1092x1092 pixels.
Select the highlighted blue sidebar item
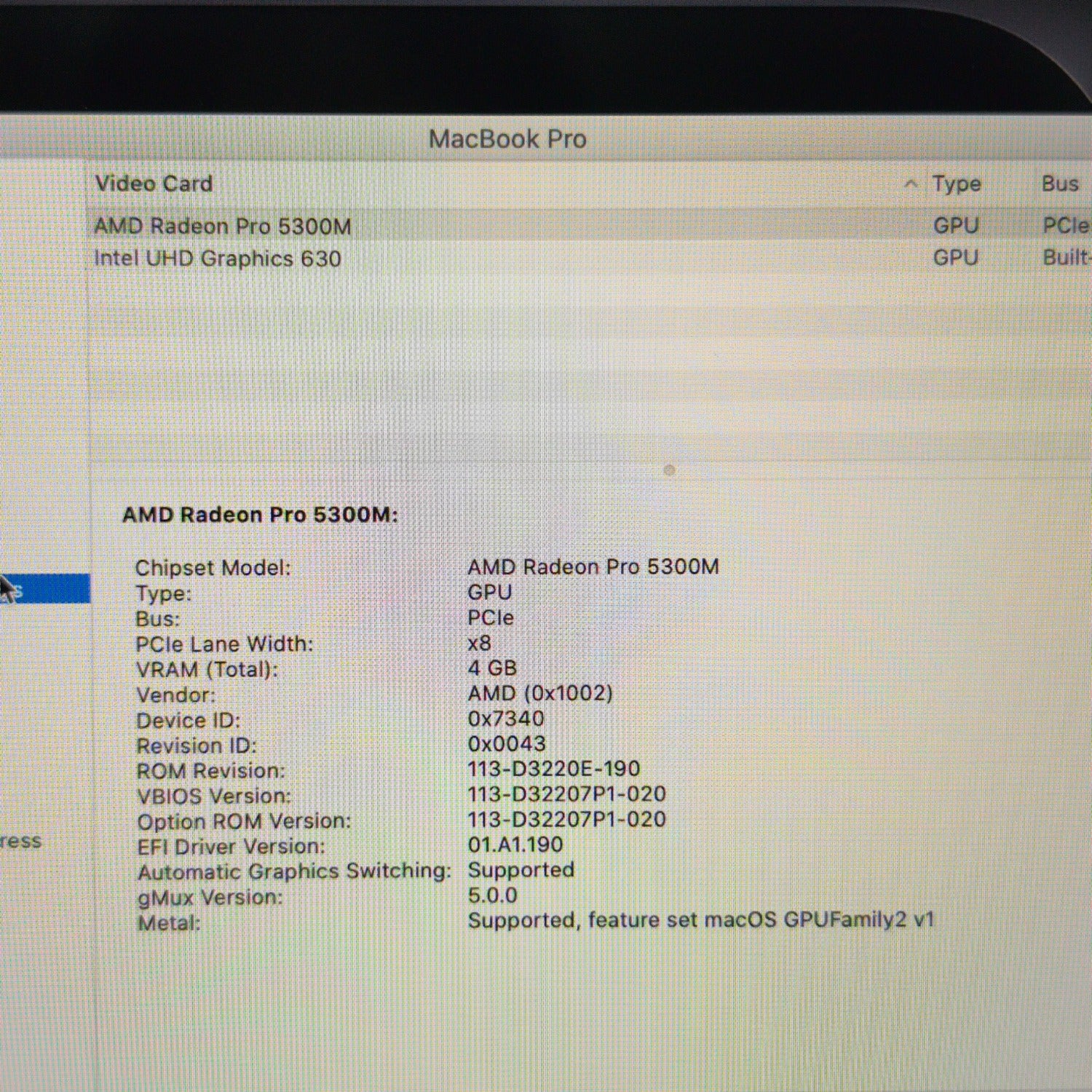pyautogui.click(x=44, y=589)
